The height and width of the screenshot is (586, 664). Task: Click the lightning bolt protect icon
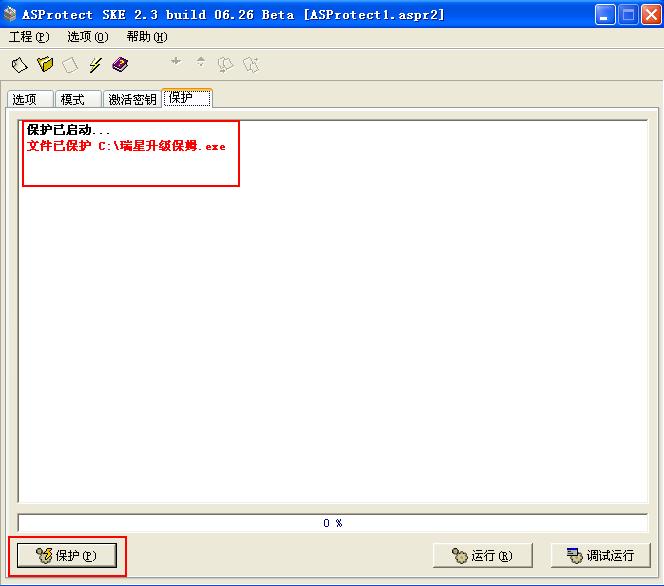[96, 65]
